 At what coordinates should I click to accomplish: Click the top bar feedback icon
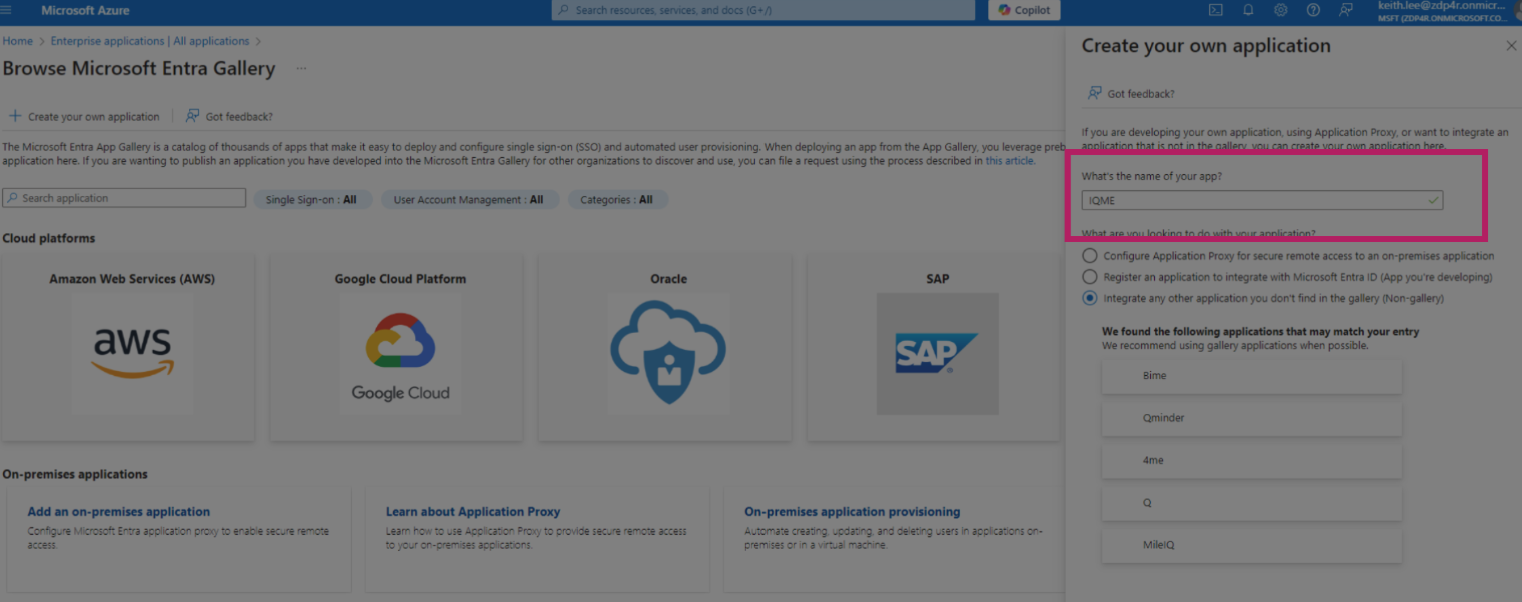pyautogui.click(x=1346, y=10)
